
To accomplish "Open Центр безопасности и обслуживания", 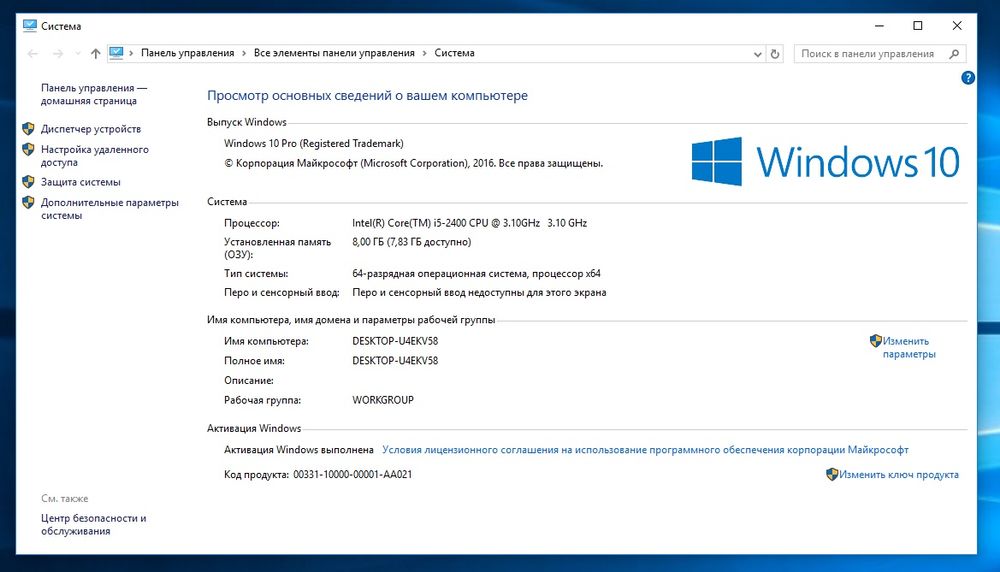I will tap(94, 524).
